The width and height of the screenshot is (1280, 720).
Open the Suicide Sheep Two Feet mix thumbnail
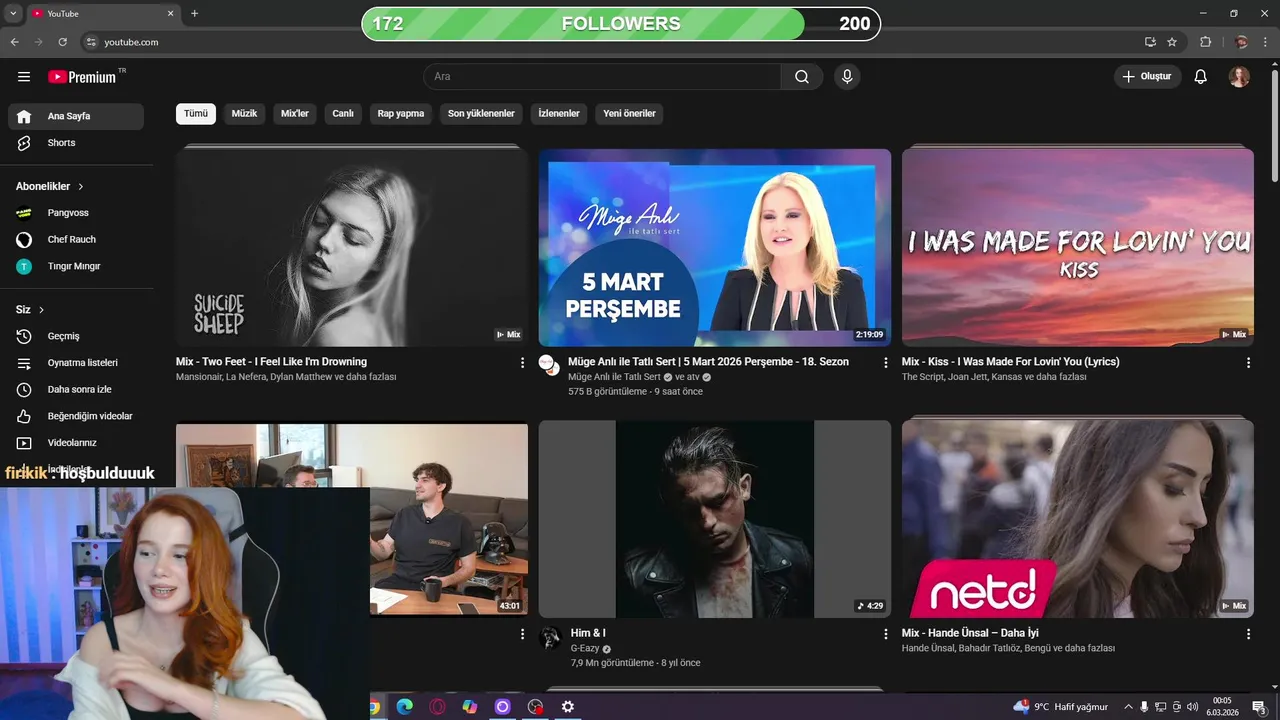352,247
